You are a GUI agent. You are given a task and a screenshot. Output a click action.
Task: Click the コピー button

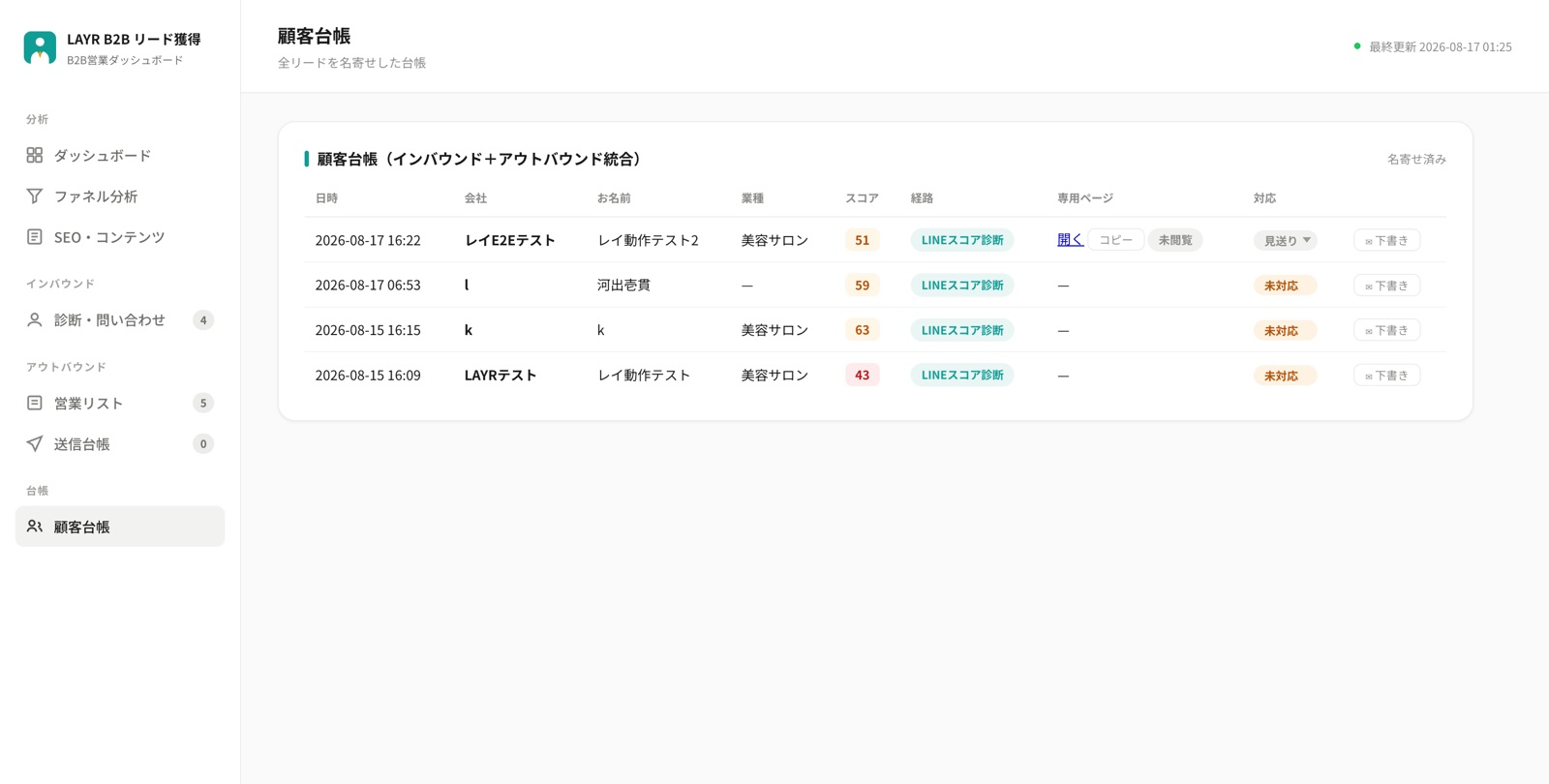[1115, 239]
